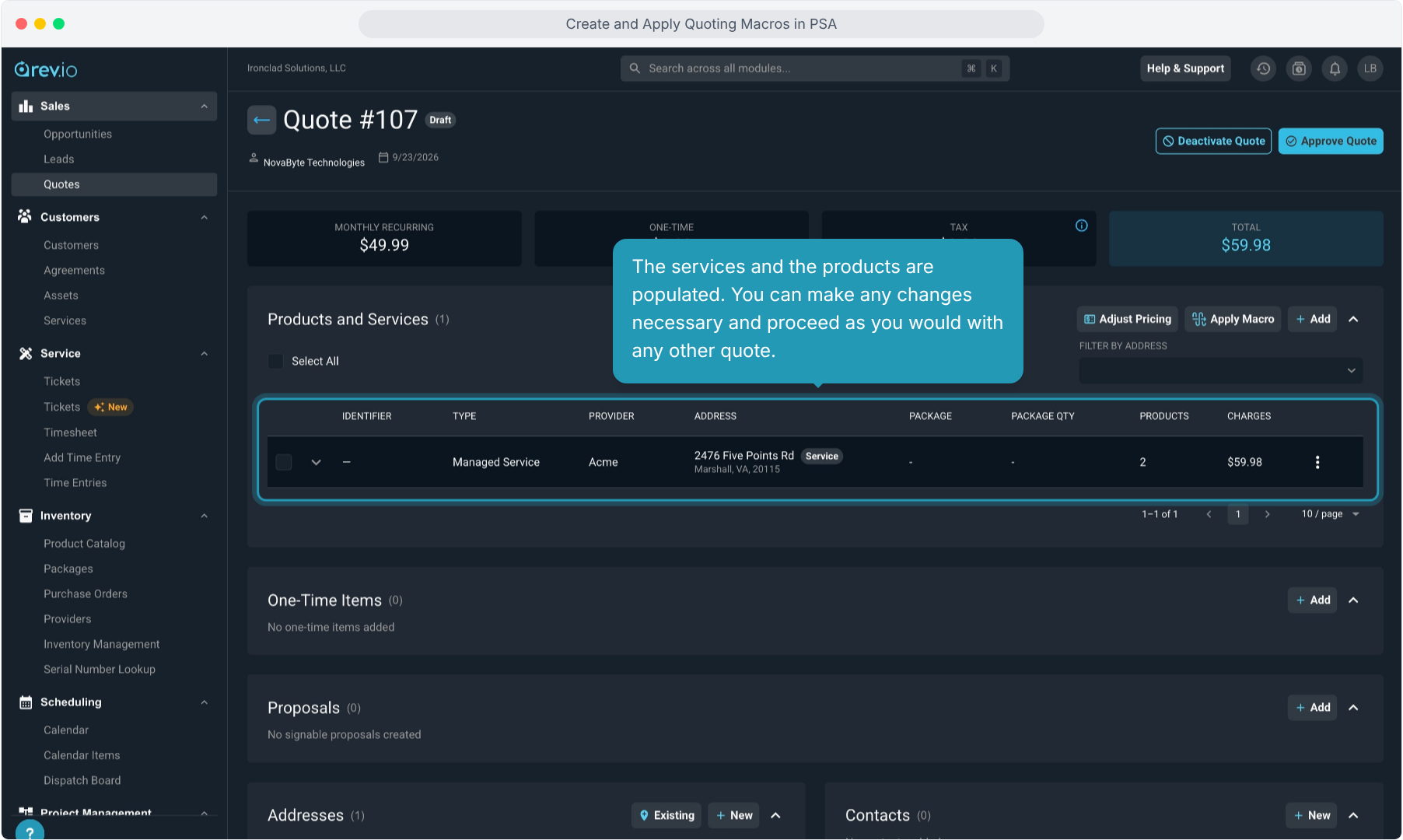Screen dimensions: 1403x840
Task: Collapse the Proposals section
Action: pyautogui.click(x=1353, y=707)
